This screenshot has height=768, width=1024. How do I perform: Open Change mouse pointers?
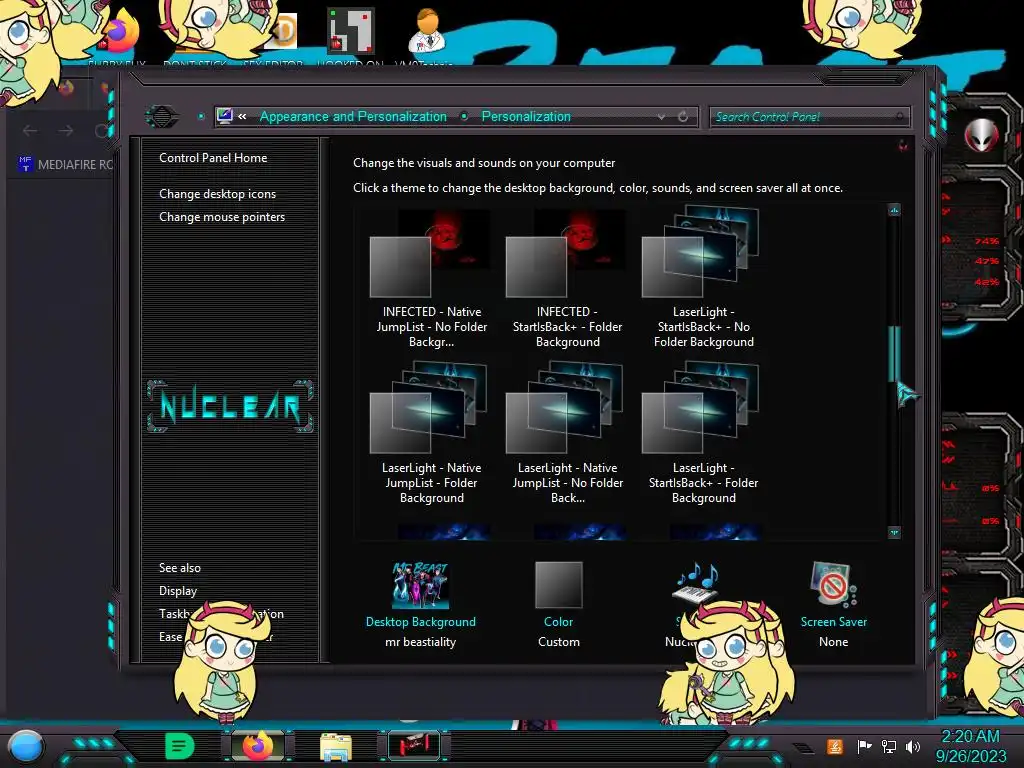(222, 217)
